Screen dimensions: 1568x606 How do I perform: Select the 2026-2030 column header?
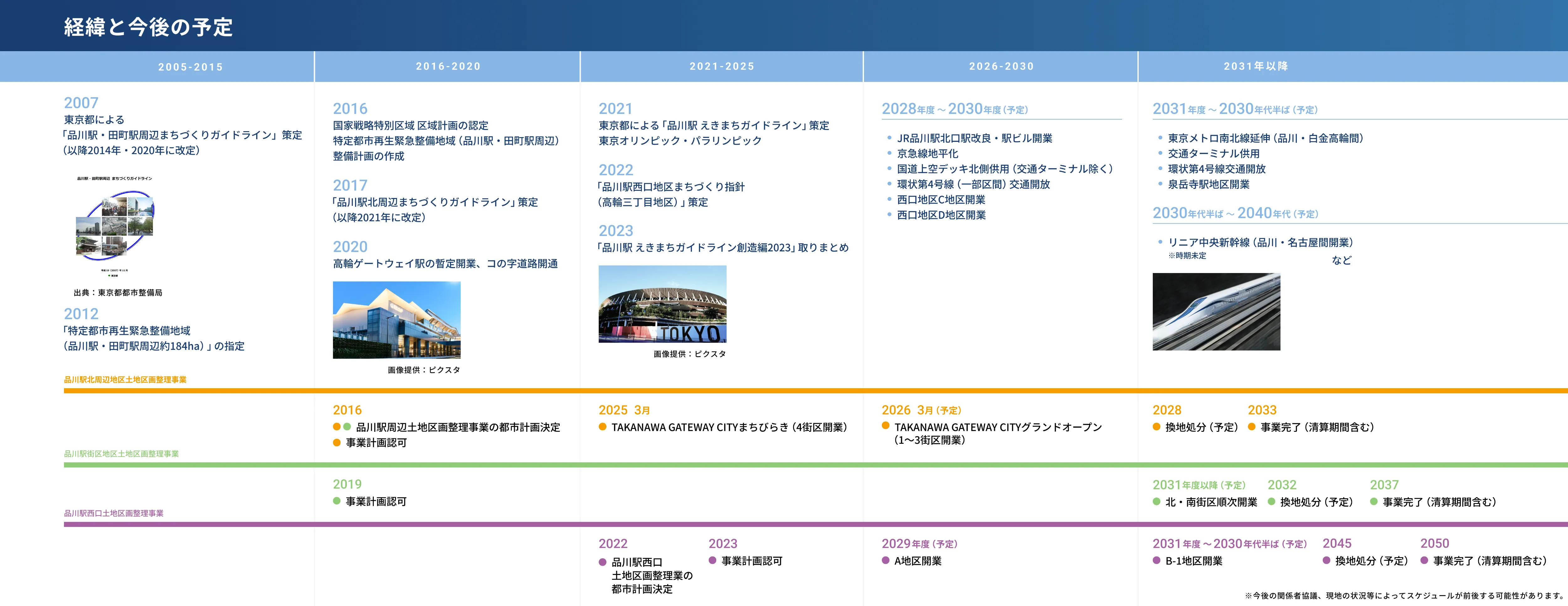[1001, 67]
